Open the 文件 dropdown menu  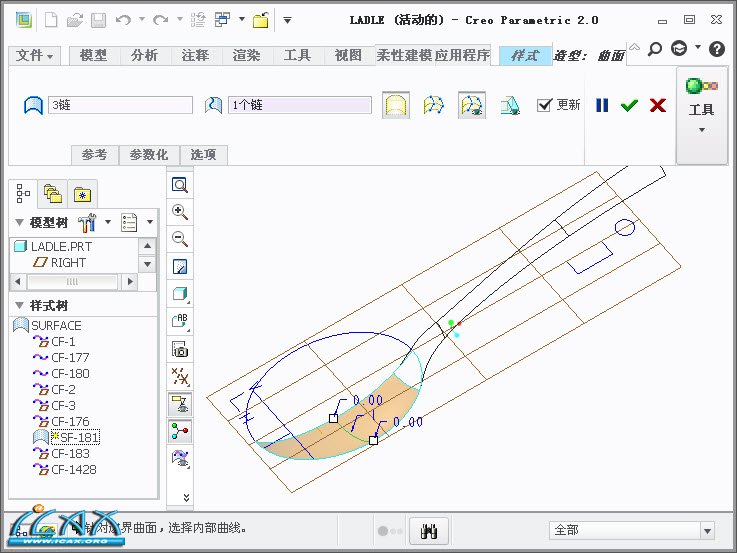click(37, 56)
